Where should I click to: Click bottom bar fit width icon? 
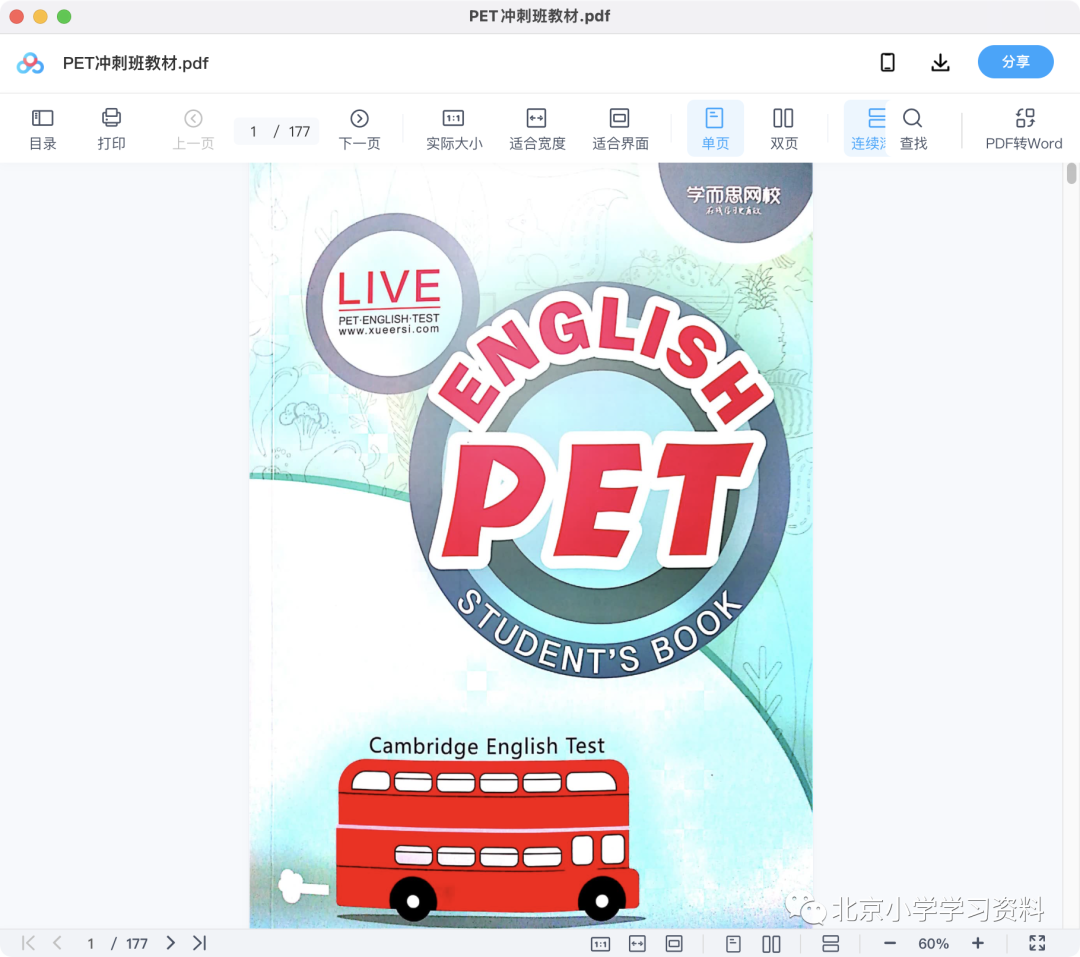click(638, 944)
